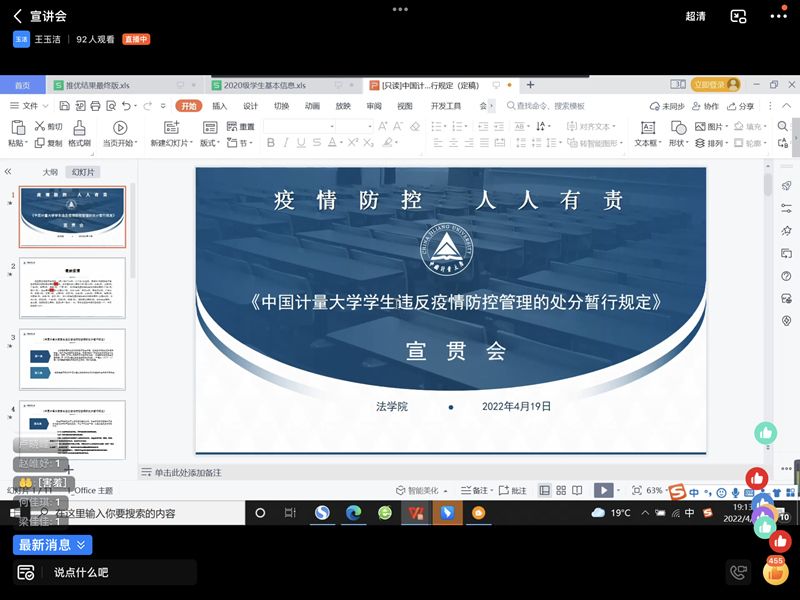
Task: Select the 切换 ribbon tab
Action: tap(281, 106)
